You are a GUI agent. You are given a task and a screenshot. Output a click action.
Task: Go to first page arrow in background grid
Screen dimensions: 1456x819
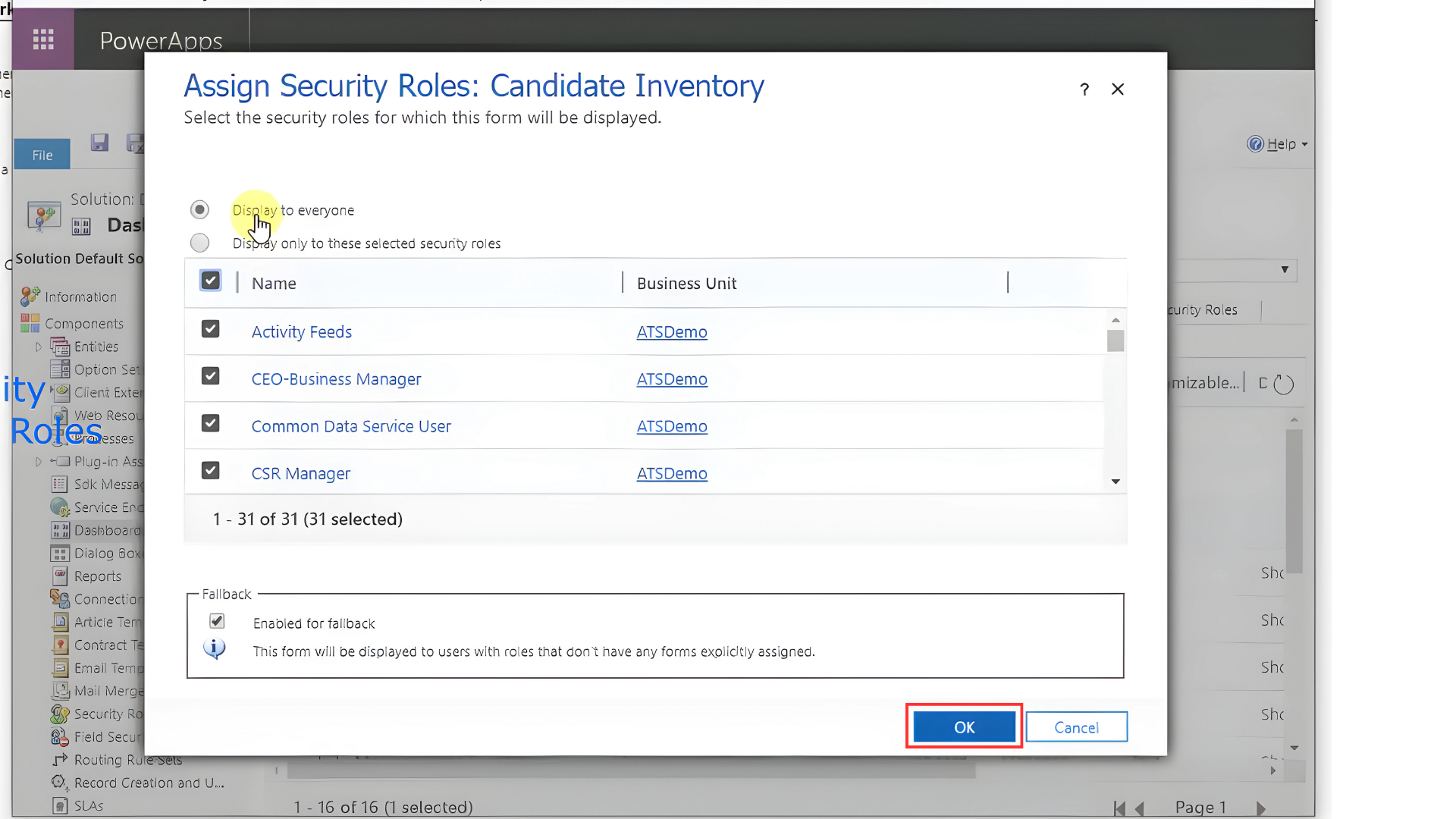[1119, 808]
